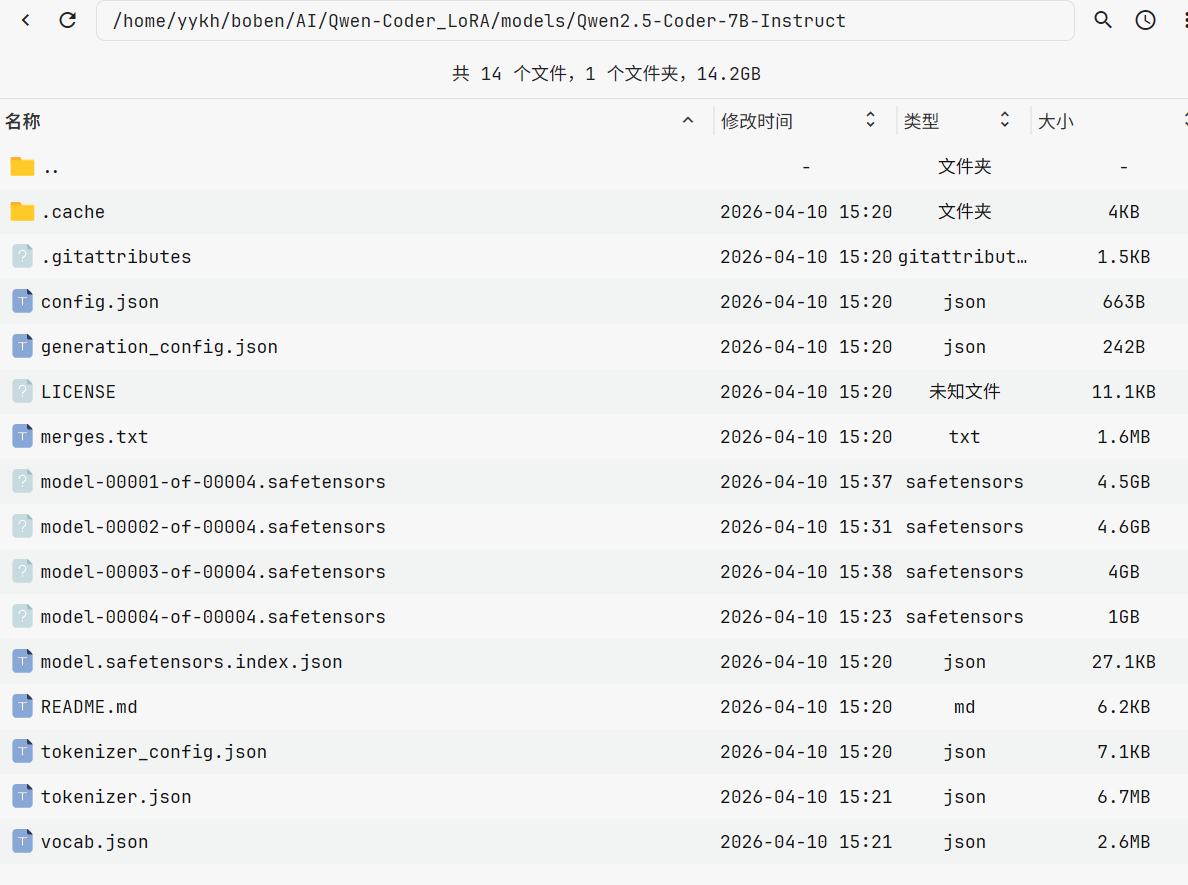Click the txt type cell
The image size is (1188, 885).
point(964,437)
